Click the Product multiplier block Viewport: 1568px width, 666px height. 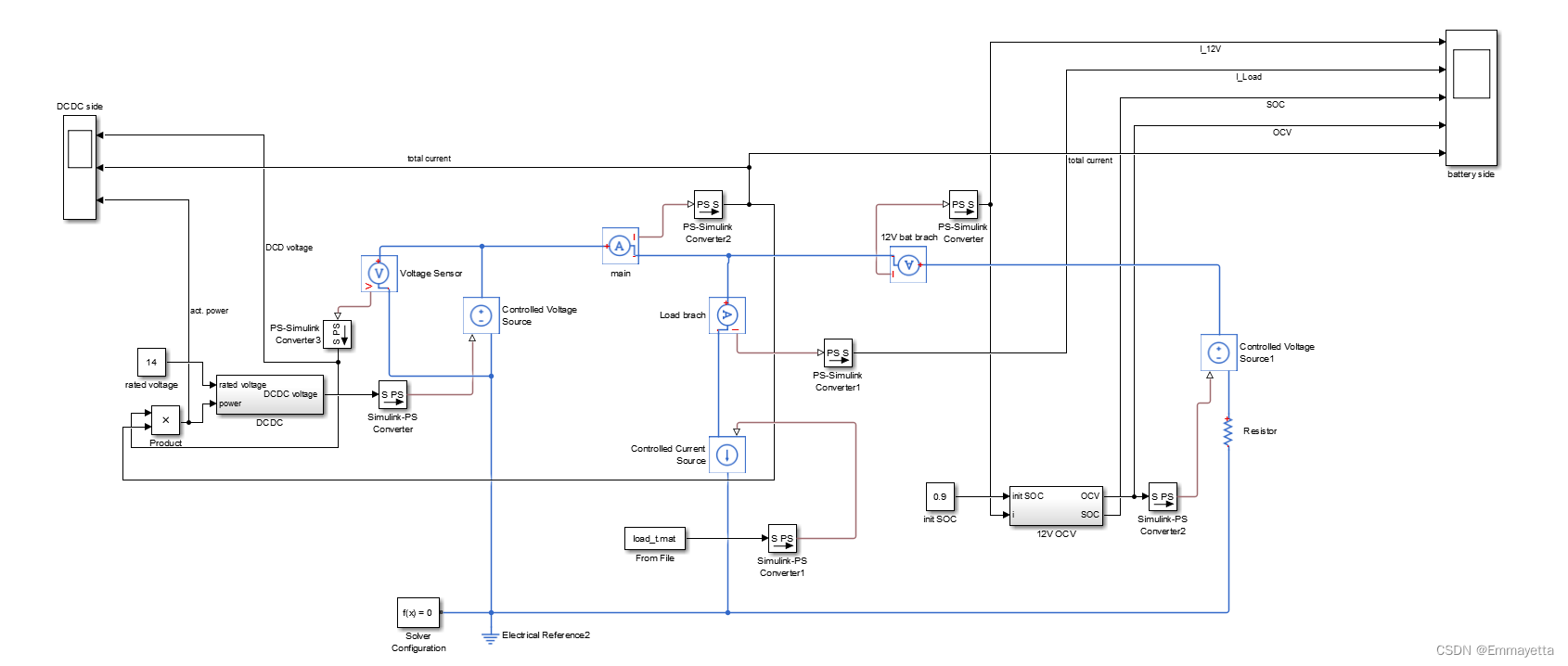pyautogui.click(x=165, y=420)
